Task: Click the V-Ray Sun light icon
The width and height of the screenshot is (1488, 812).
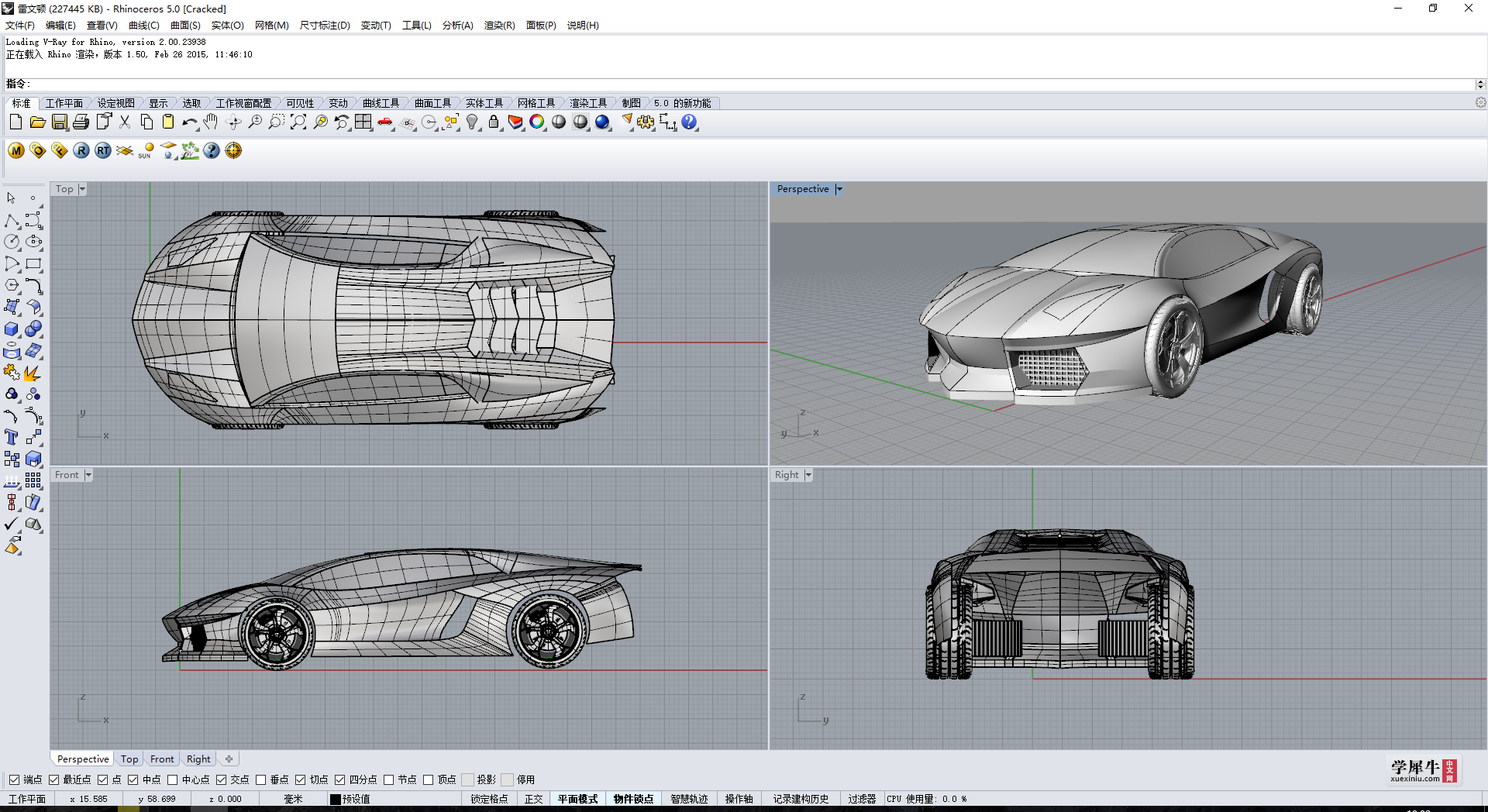Action: click(146, 150)
